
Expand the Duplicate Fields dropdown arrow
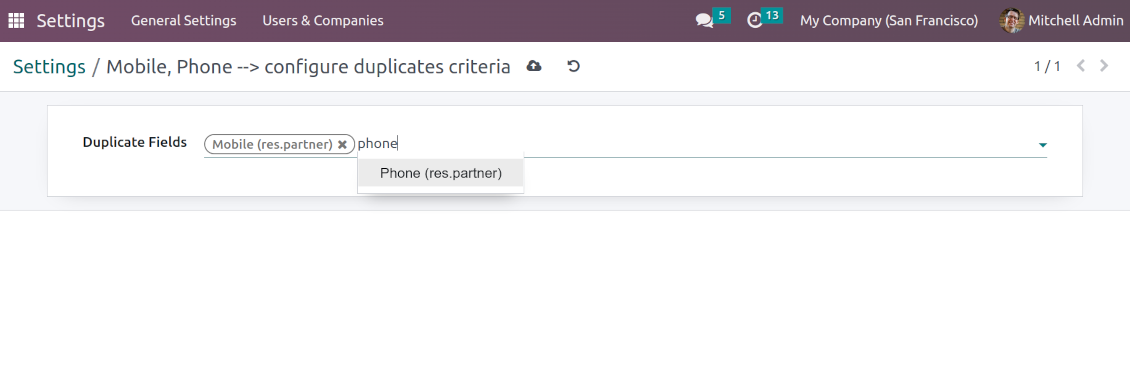click(1042, 145)
